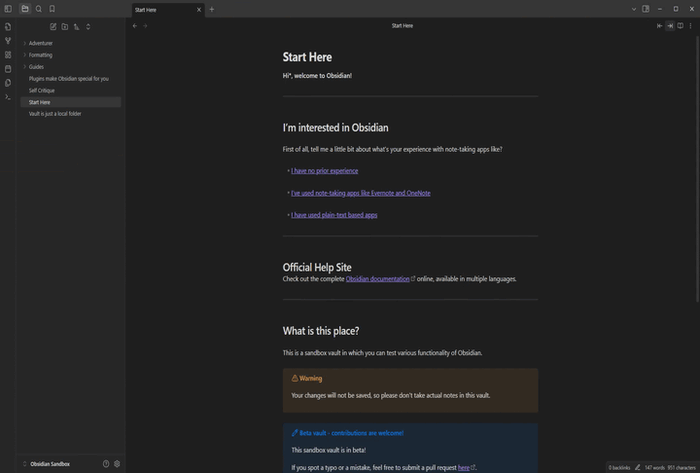Create a new folder icon
The width and height of the screenshot is (700, 473).
pos(65,27)
